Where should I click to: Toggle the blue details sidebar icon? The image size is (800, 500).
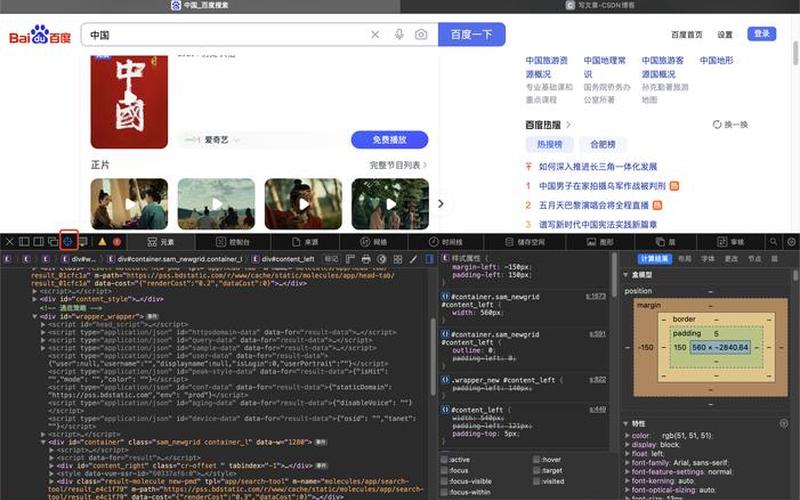pyautogui.click(x=430, y=259)
